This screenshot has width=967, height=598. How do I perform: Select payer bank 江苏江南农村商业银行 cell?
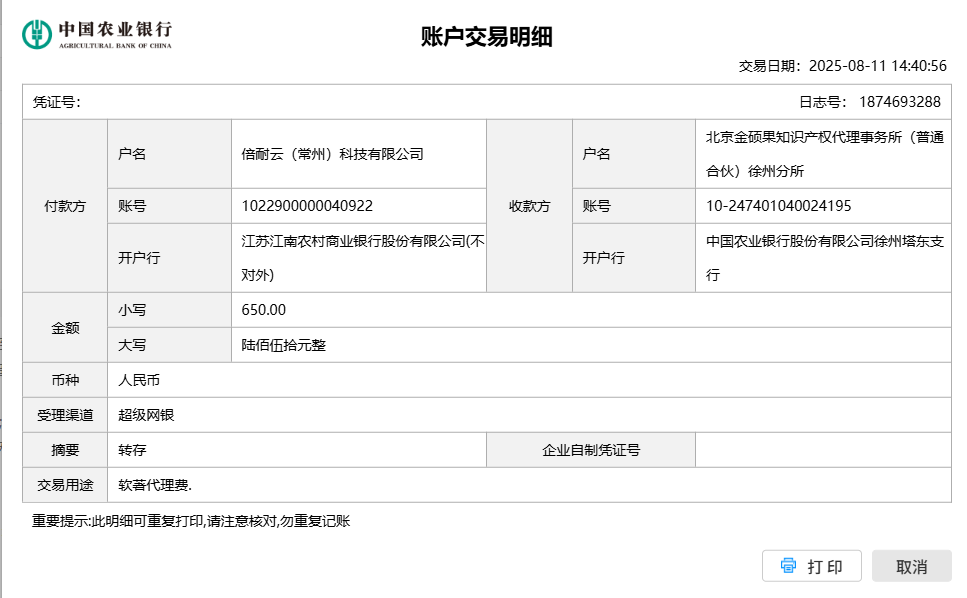point(362,258)
